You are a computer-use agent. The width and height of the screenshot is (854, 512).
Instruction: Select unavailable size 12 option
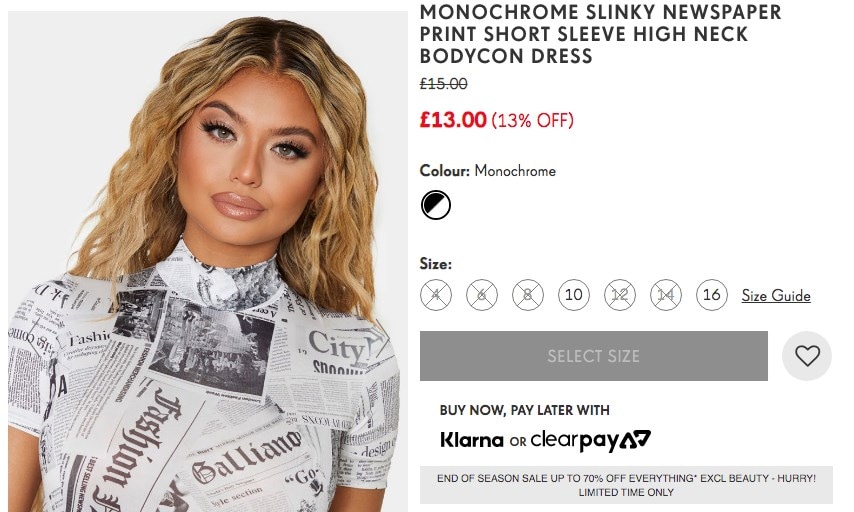coord(619,295)
